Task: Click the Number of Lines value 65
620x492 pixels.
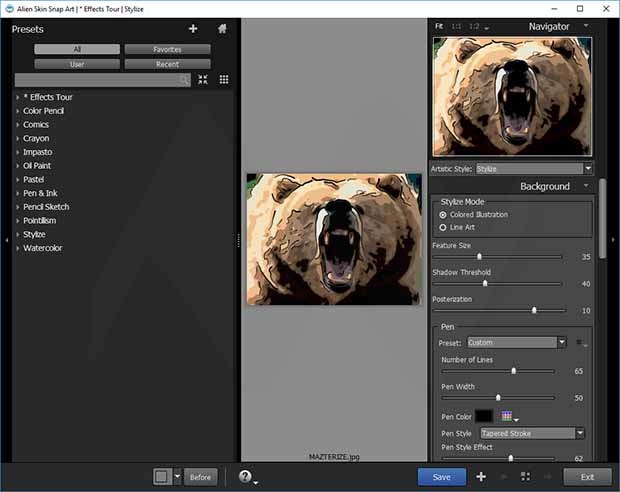Action: click(x=578, y=371)
